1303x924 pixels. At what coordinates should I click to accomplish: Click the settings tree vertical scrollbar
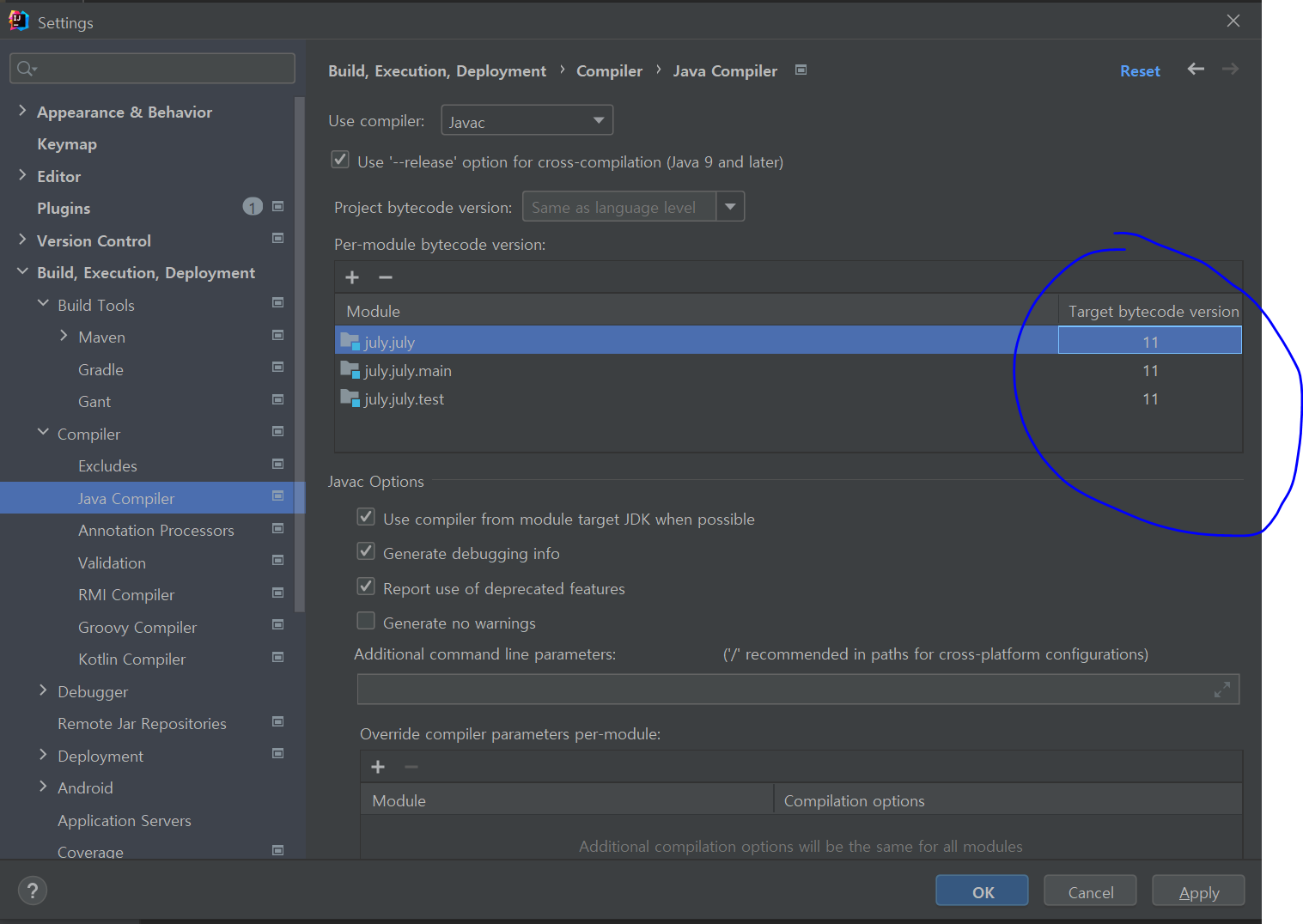point(299,354)
